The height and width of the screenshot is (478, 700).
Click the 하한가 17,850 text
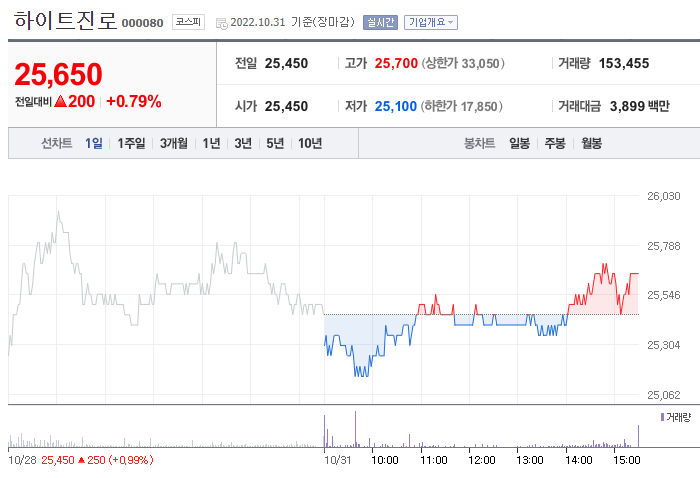[462, 106]
